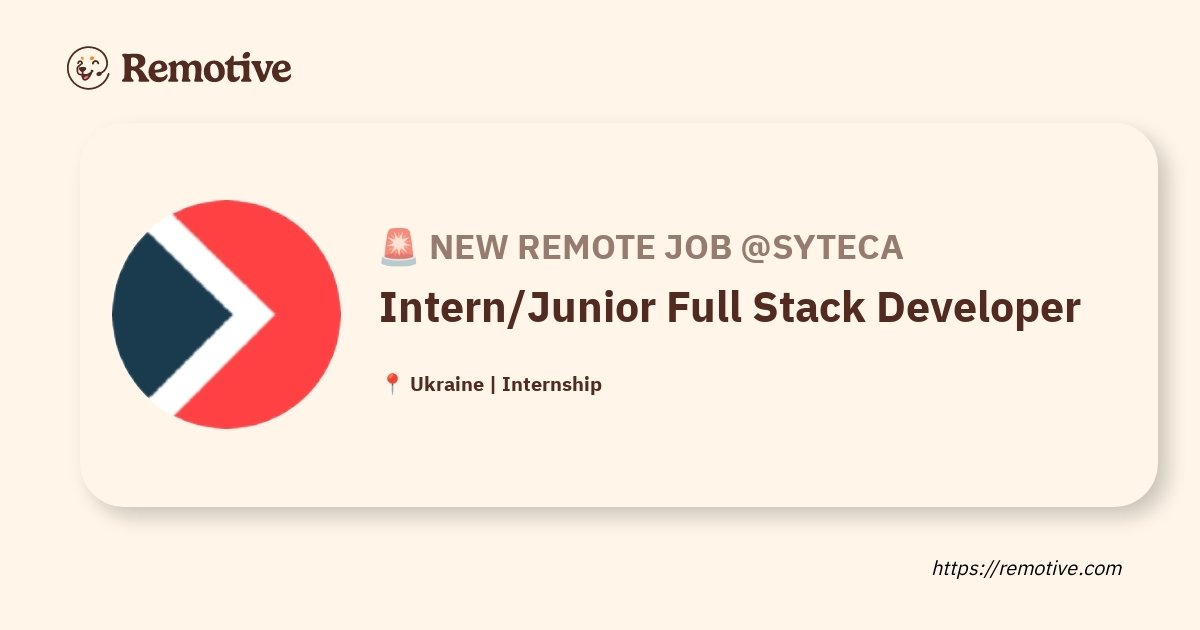1200x630 pixels.
Task: Click the separator between Ukraine and Internship
Action: [x=493, y=385]
